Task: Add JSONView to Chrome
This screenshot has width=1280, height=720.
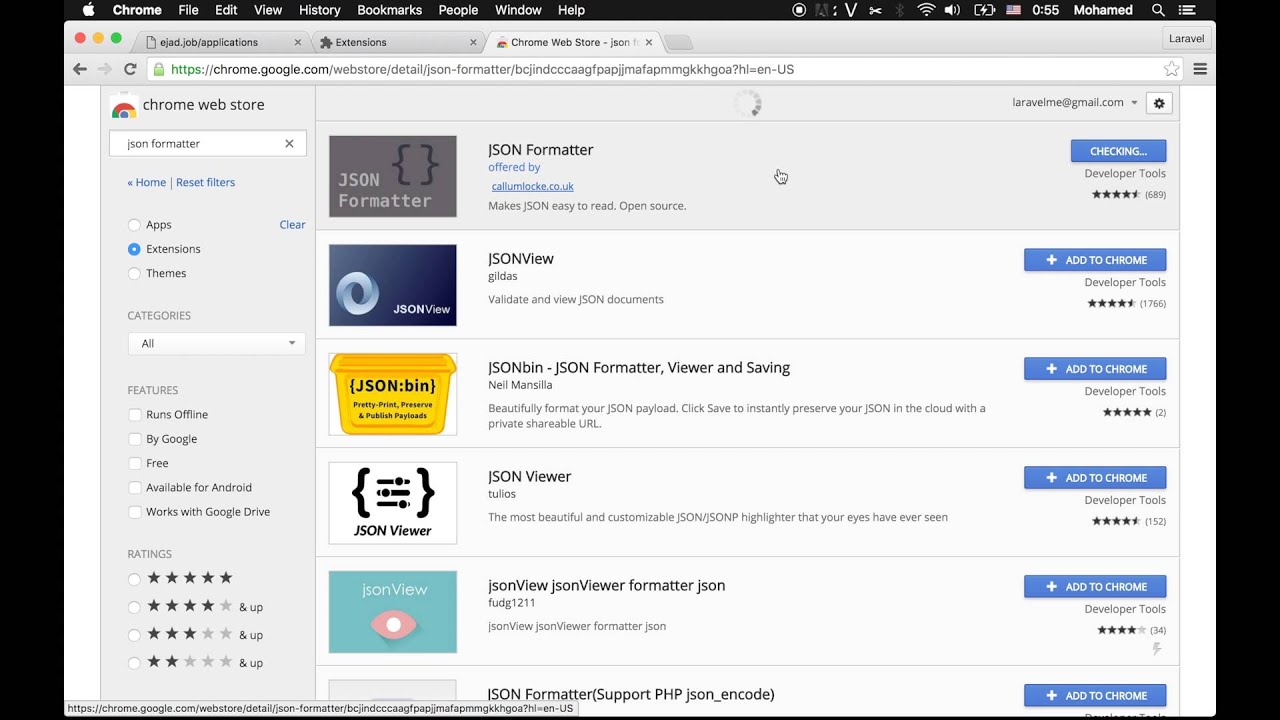Action: pos(1095,260)
